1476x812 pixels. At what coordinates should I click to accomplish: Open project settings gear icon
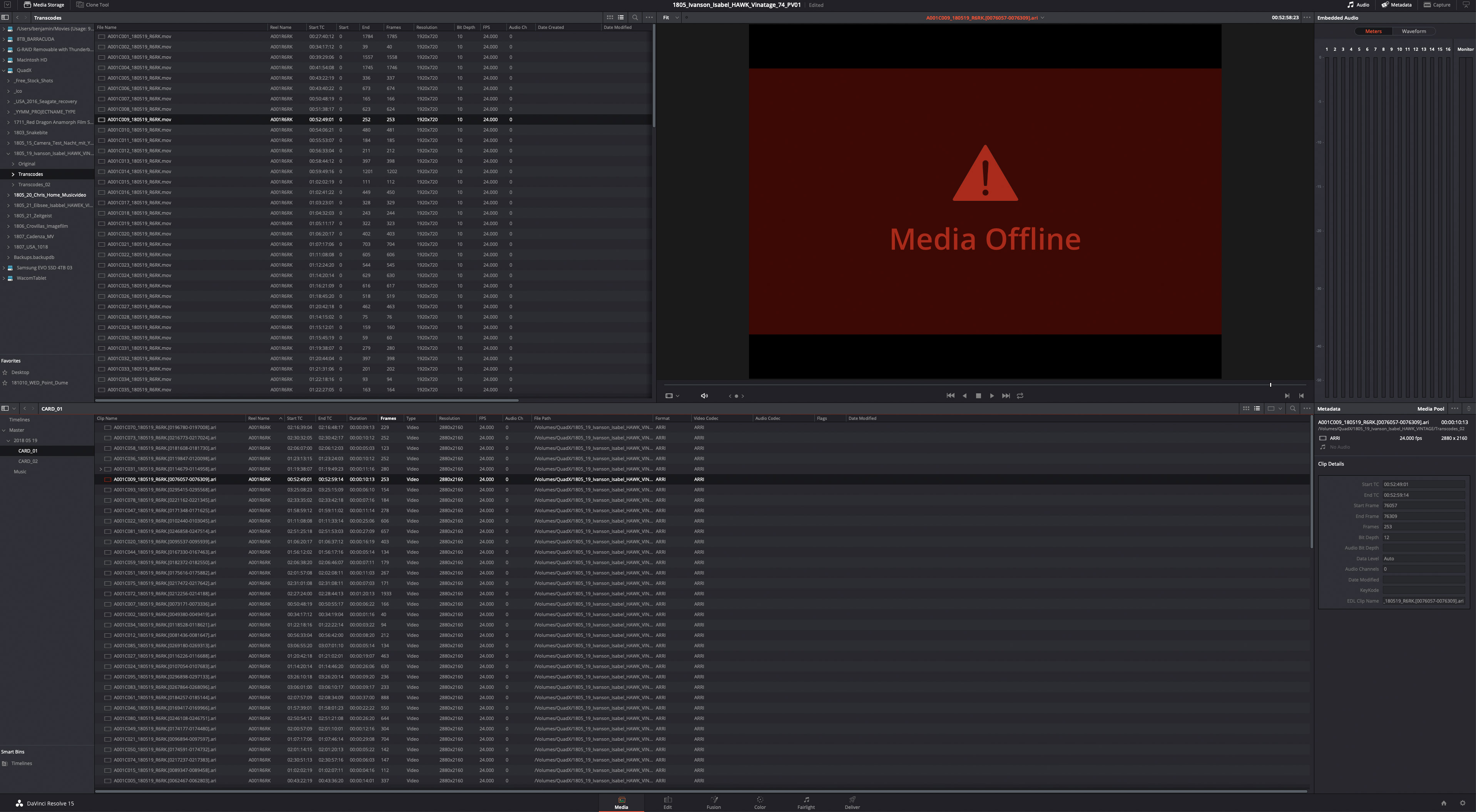[x=1462, y=803]
